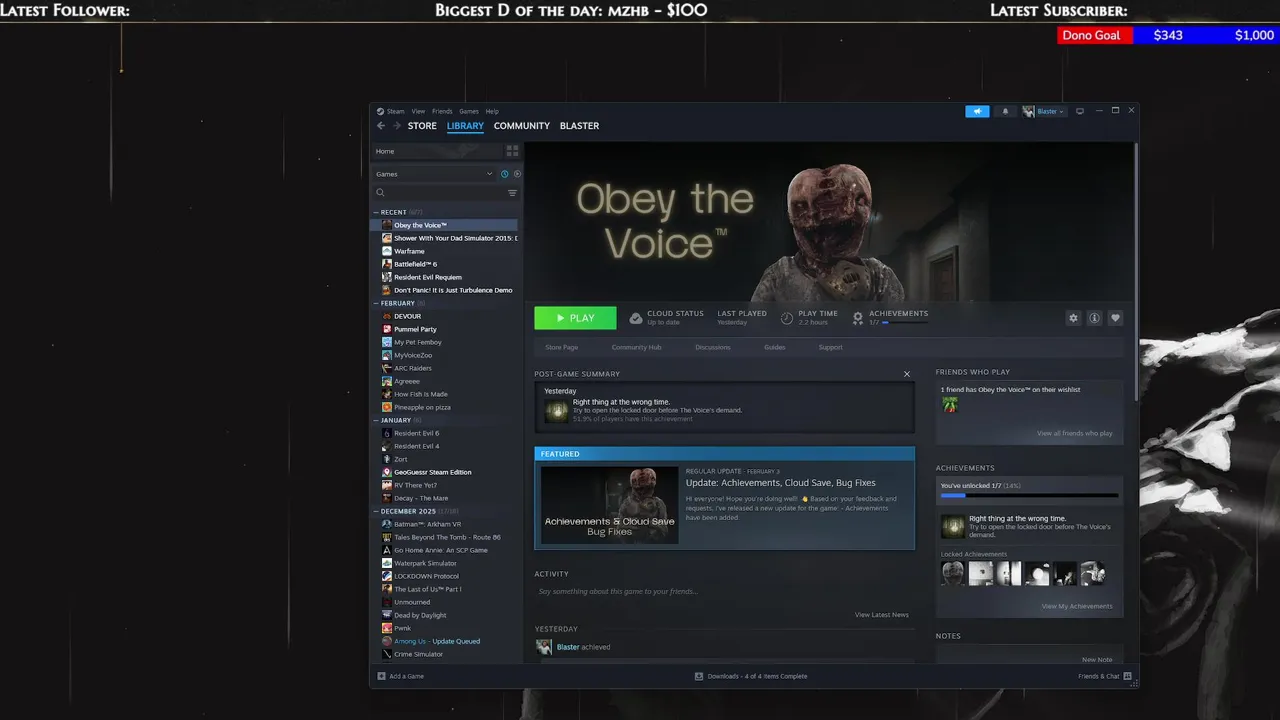Click the Add a Game plus icon
The image size is (1280, 720).
[381, 676]
